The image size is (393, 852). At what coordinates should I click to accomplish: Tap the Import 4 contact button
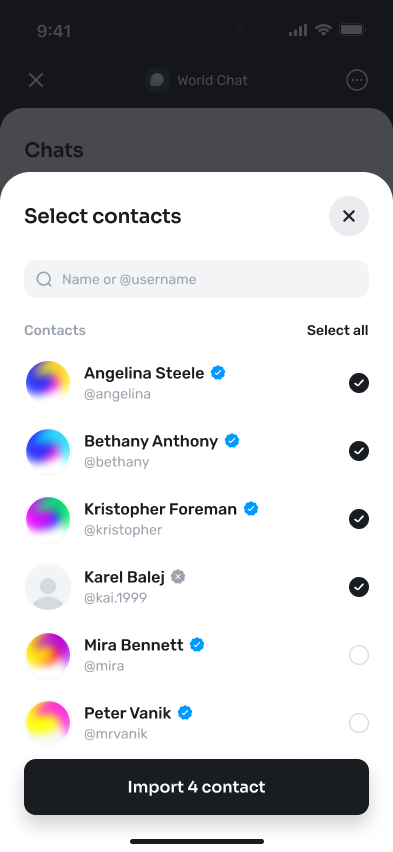196,787
